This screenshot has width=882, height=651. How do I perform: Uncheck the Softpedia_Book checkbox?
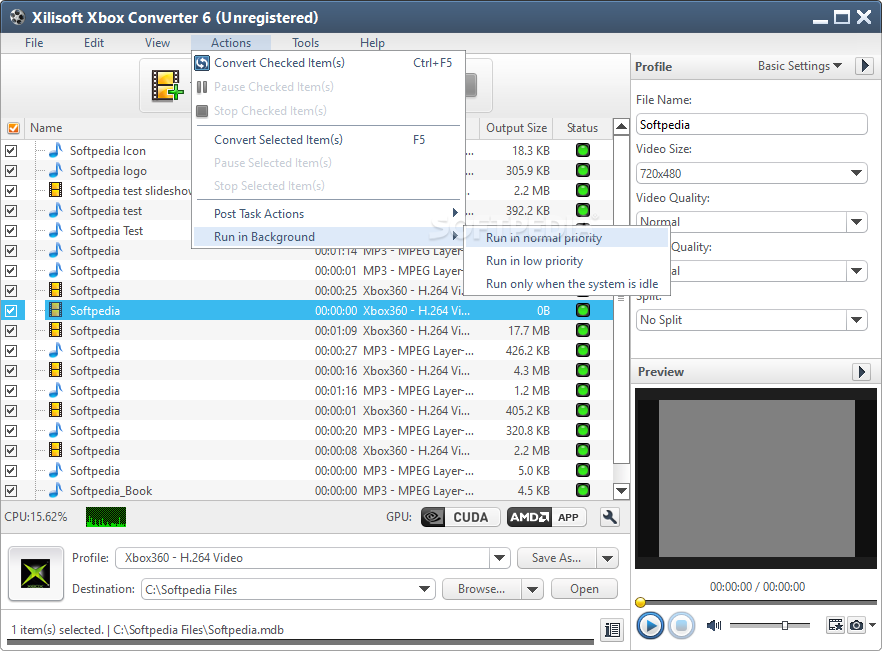click(x=11, y=491)
